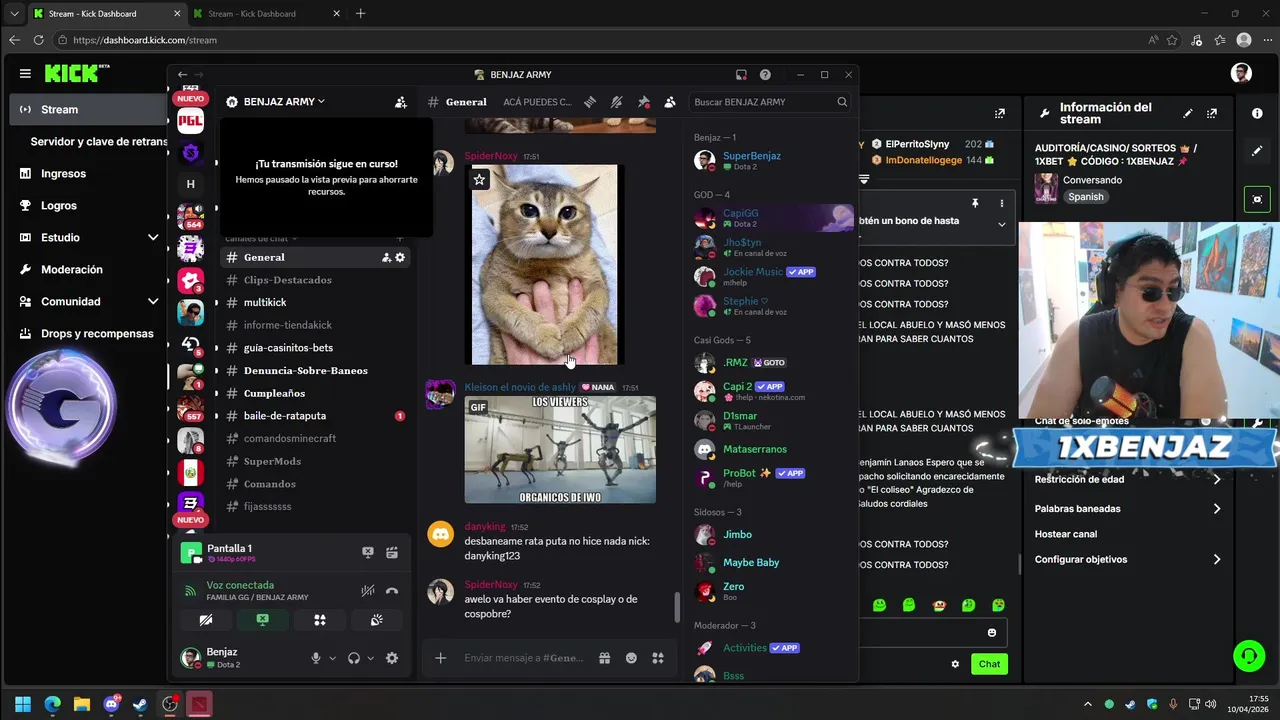Open microphone input options arrow
This screenshot has height=720, width=1280.
click(333, 658)
